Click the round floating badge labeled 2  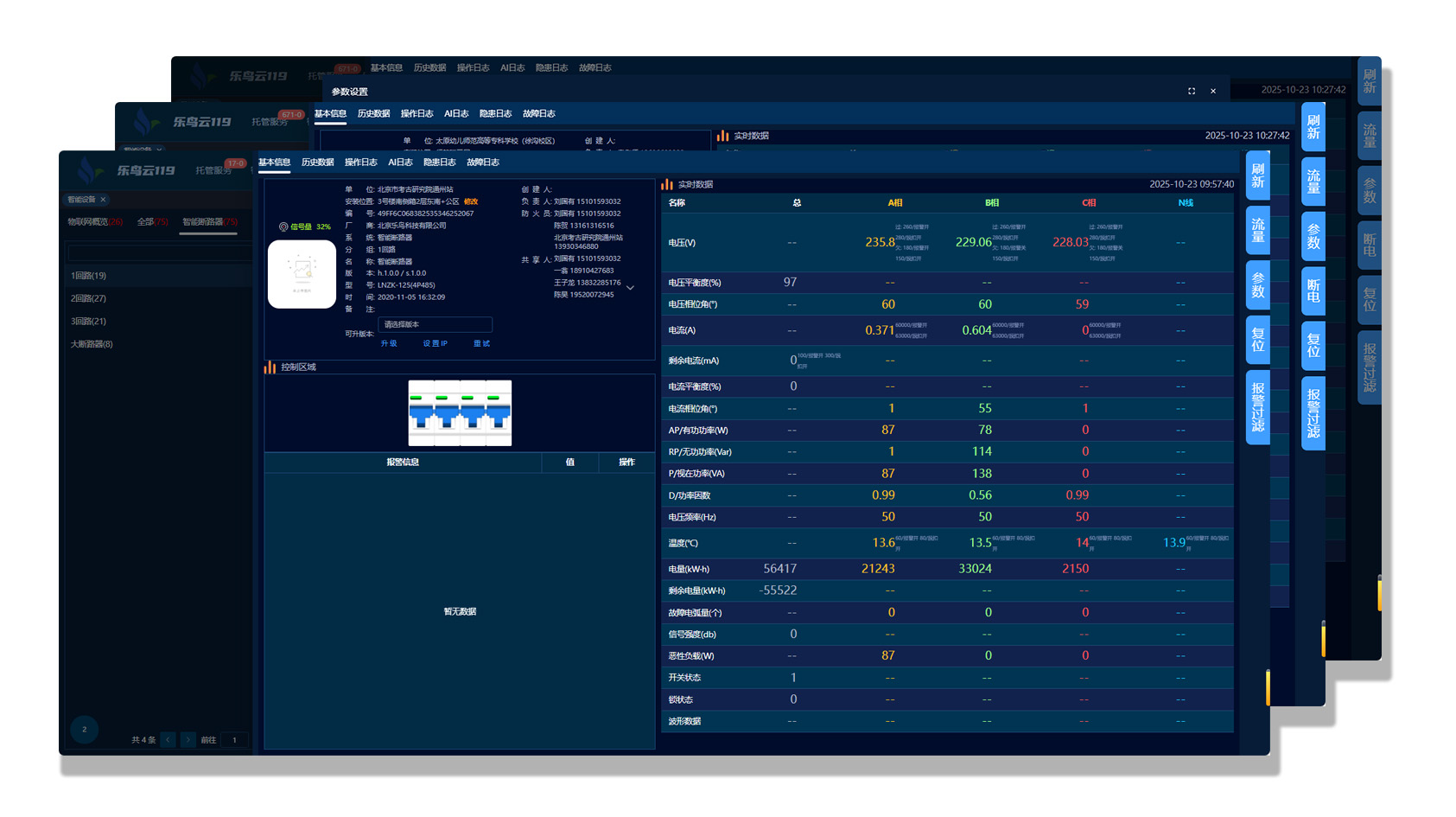(84, 729)
